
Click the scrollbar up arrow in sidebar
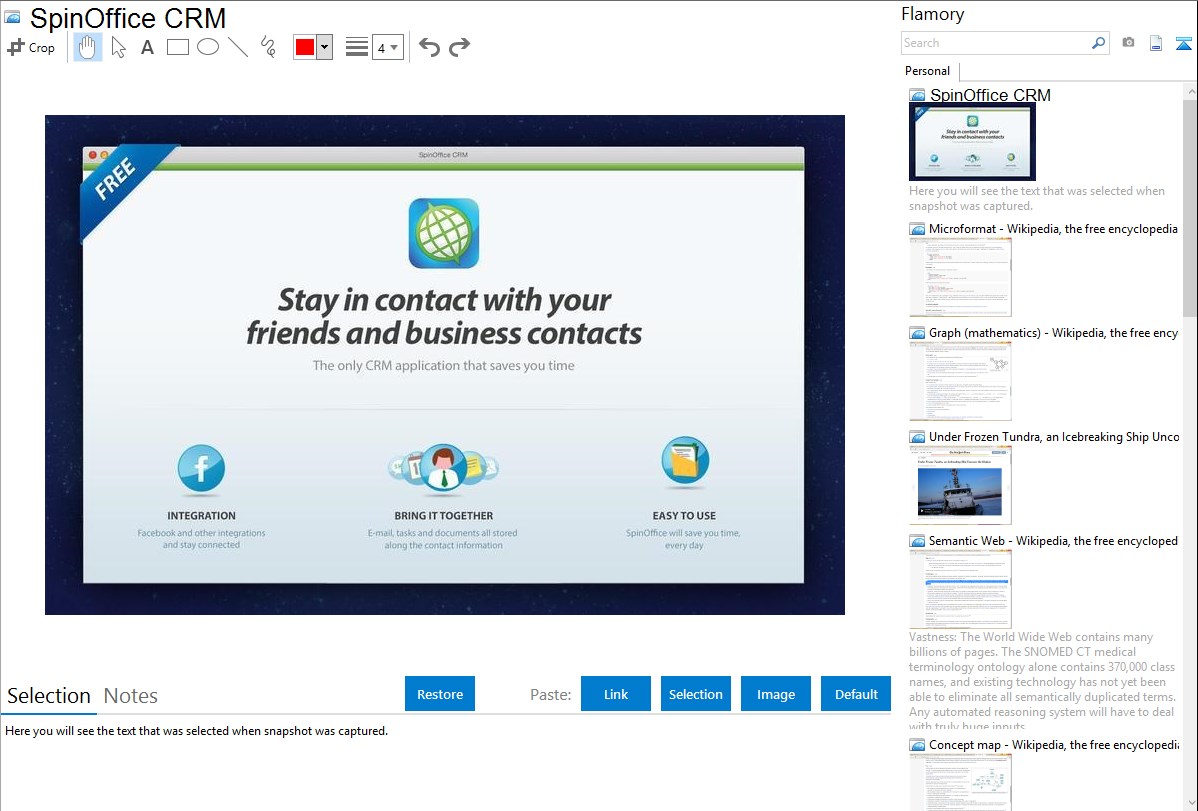[1190, 92]
